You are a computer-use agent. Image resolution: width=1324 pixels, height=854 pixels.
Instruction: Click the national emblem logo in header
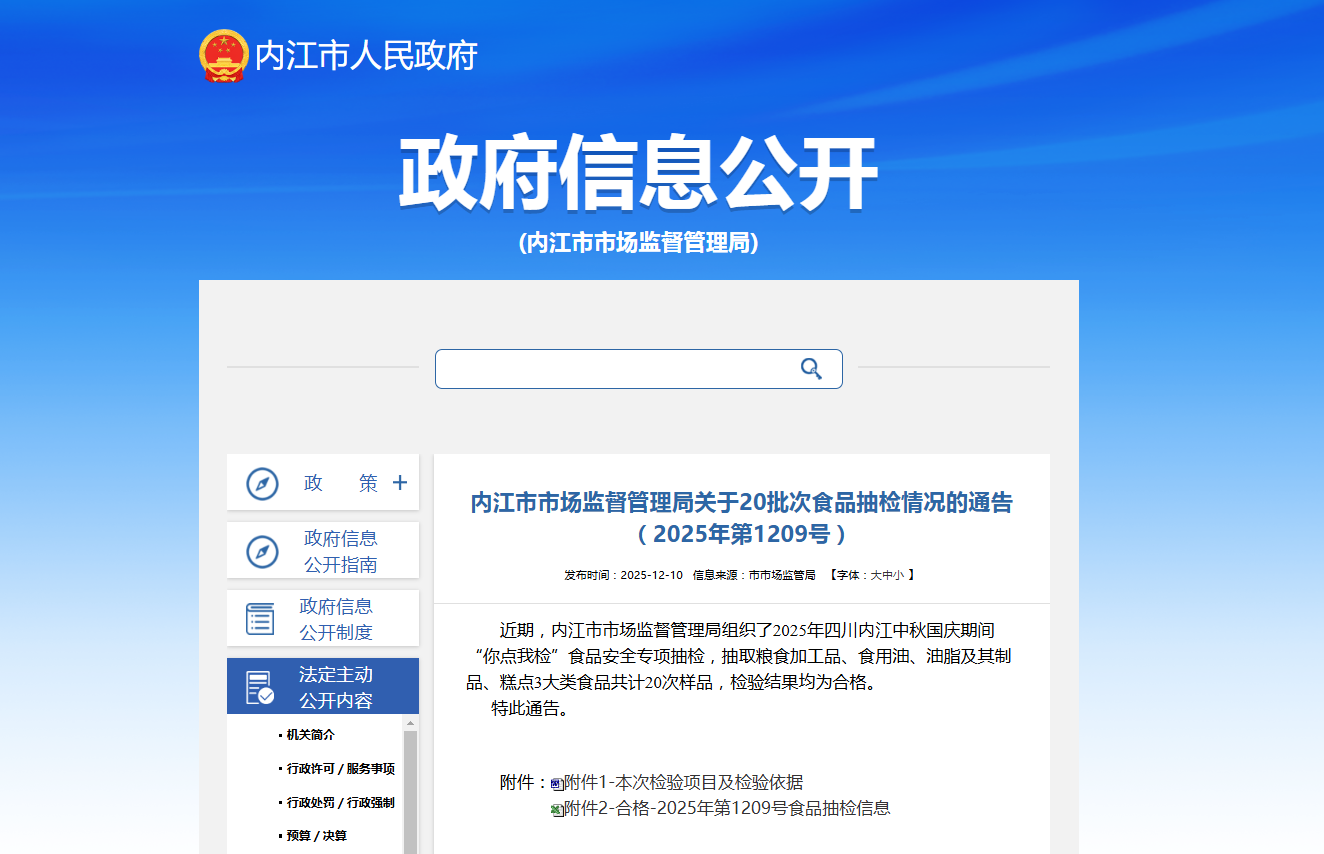(x=223, y=55)
